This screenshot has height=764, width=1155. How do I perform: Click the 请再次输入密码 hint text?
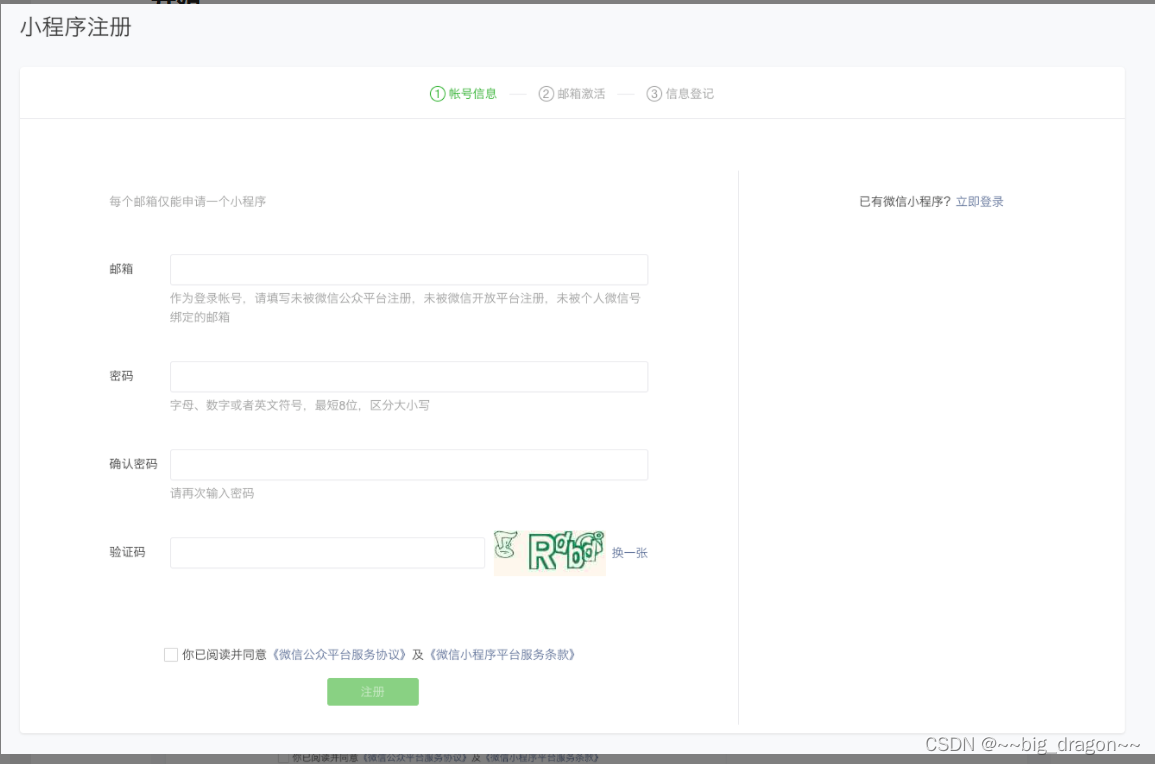tap(212, 494)
